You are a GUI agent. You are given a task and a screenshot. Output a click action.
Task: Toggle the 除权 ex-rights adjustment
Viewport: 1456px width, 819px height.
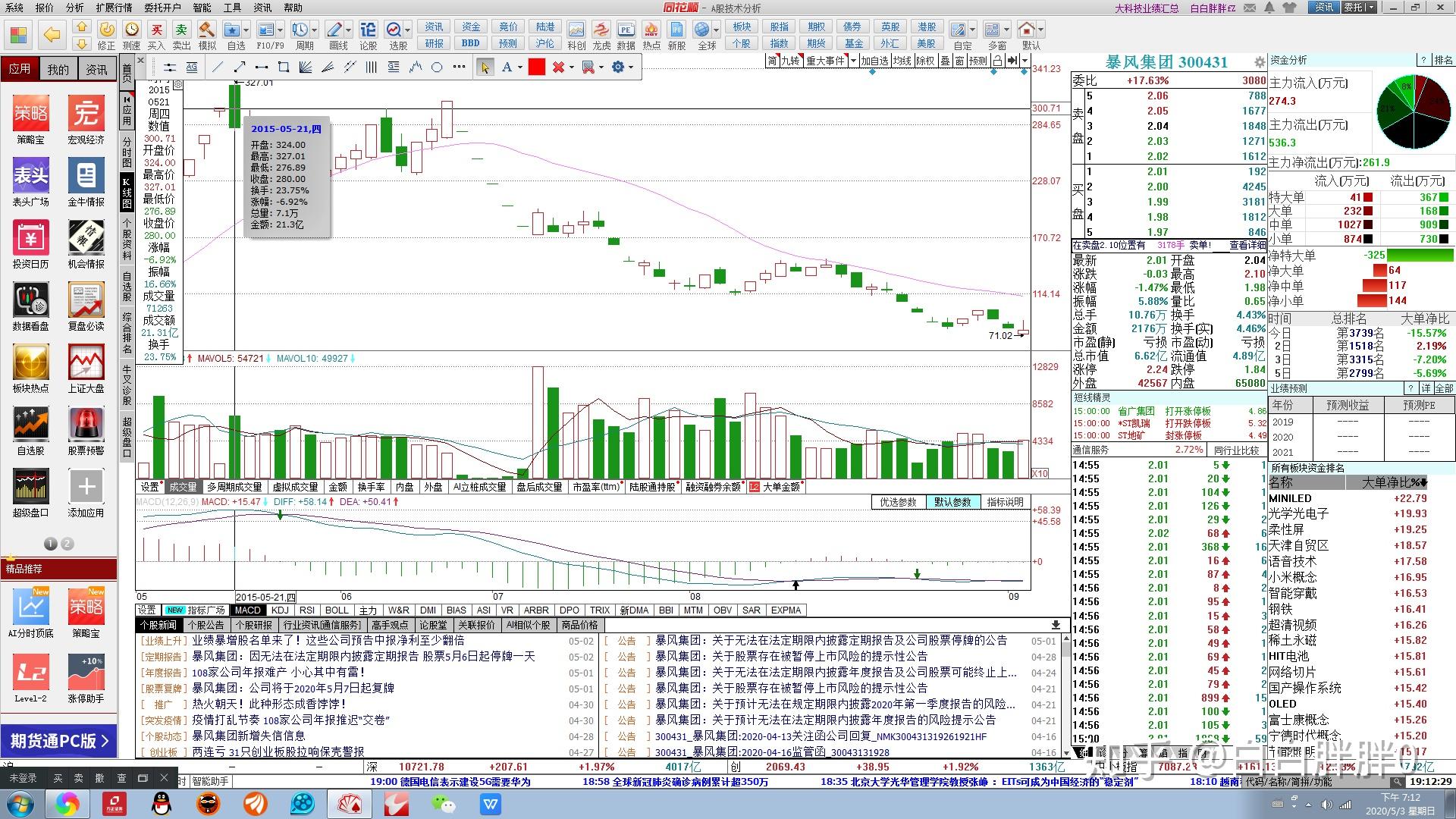coord(926,61)
